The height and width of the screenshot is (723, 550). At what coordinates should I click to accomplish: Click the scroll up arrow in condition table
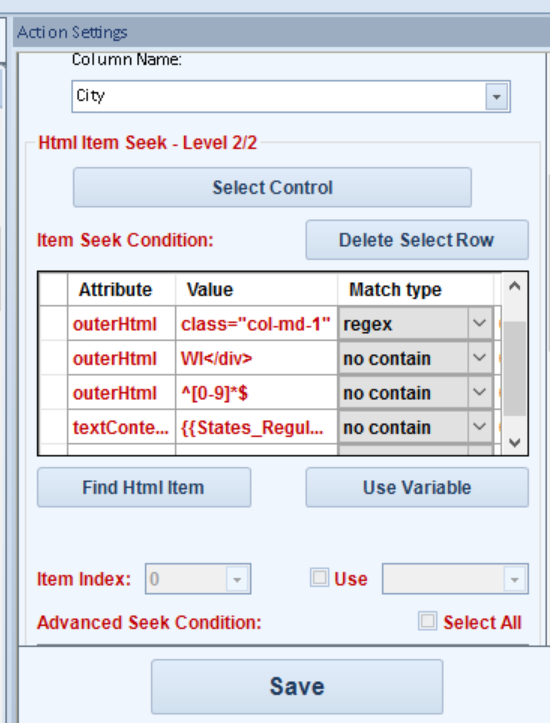pos(515,286)
